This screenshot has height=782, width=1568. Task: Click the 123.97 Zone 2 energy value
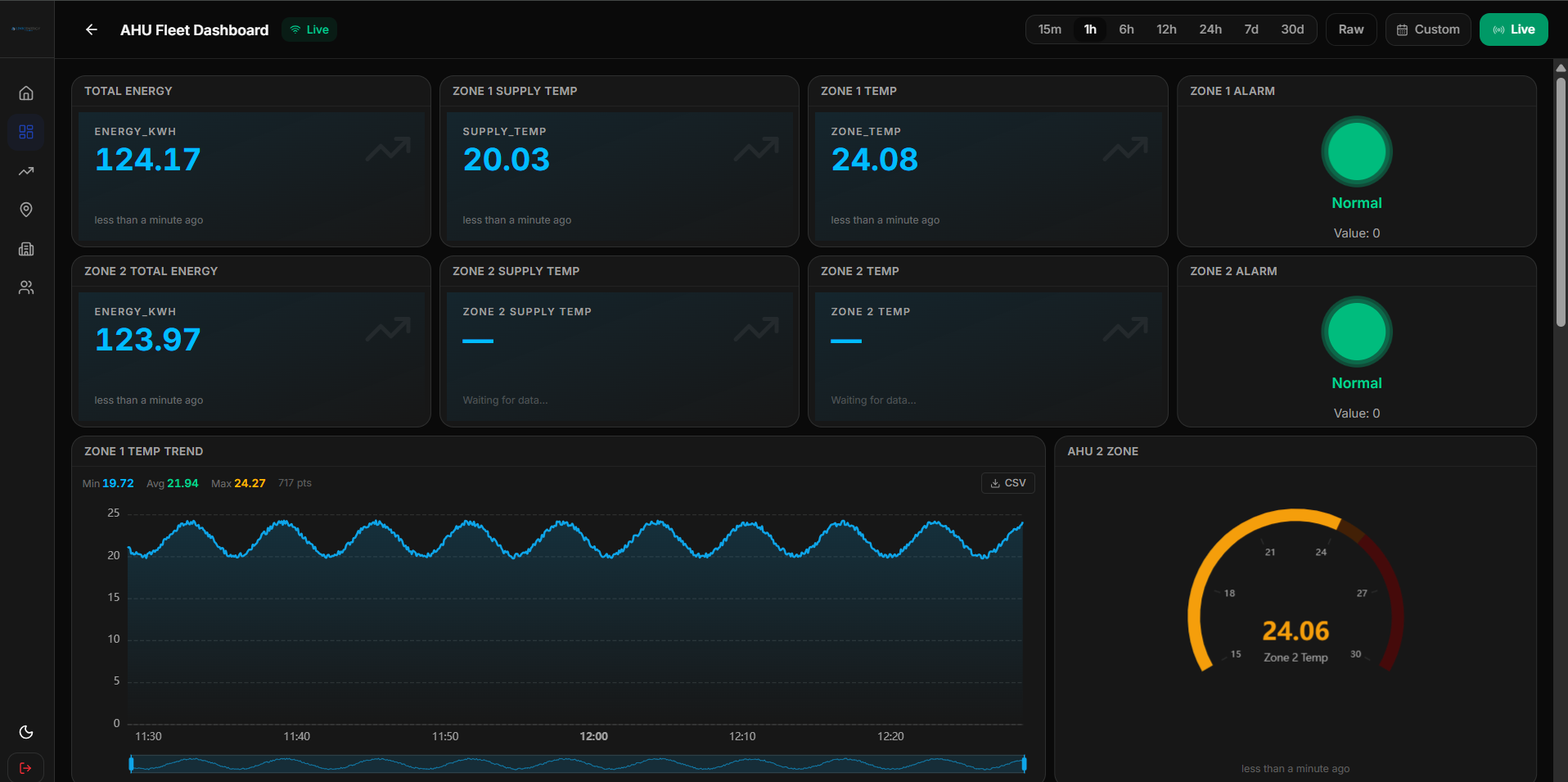[x=147, y=340]
